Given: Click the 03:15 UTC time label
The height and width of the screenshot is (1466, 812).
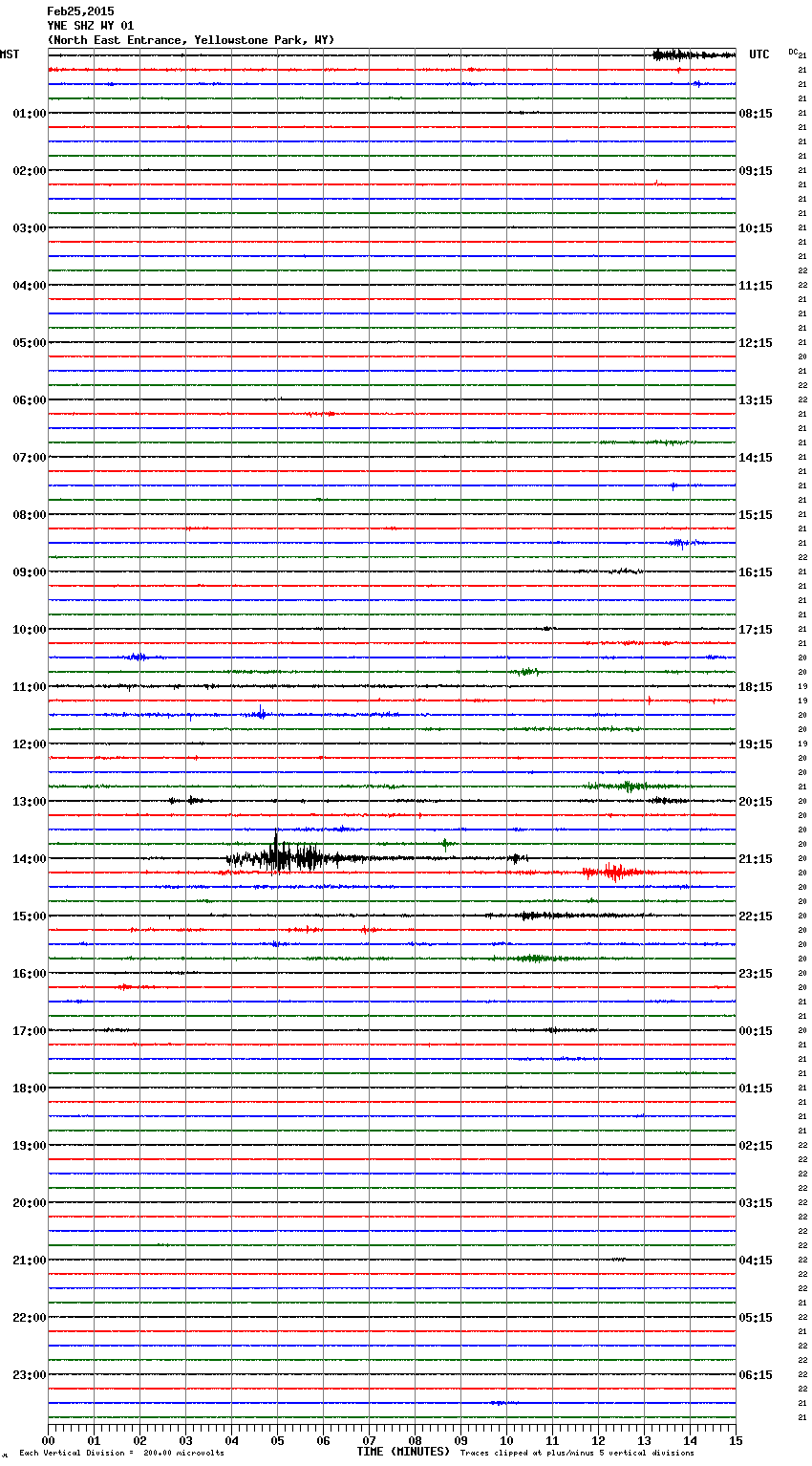Looking at the screenshot, I should click(756, 1203).
